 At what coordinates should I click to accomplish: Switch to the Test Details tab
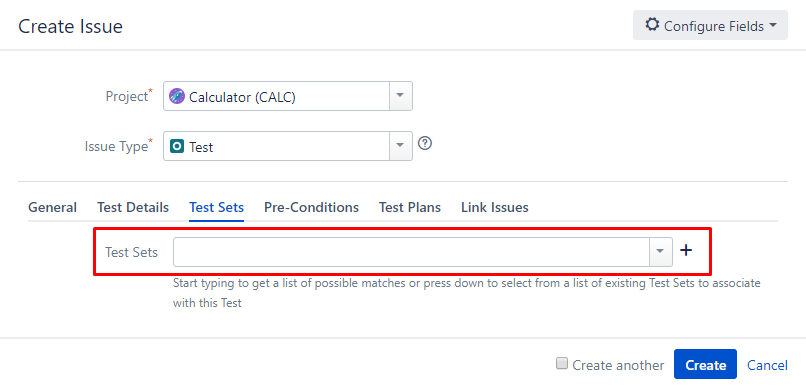pos(133,208)
